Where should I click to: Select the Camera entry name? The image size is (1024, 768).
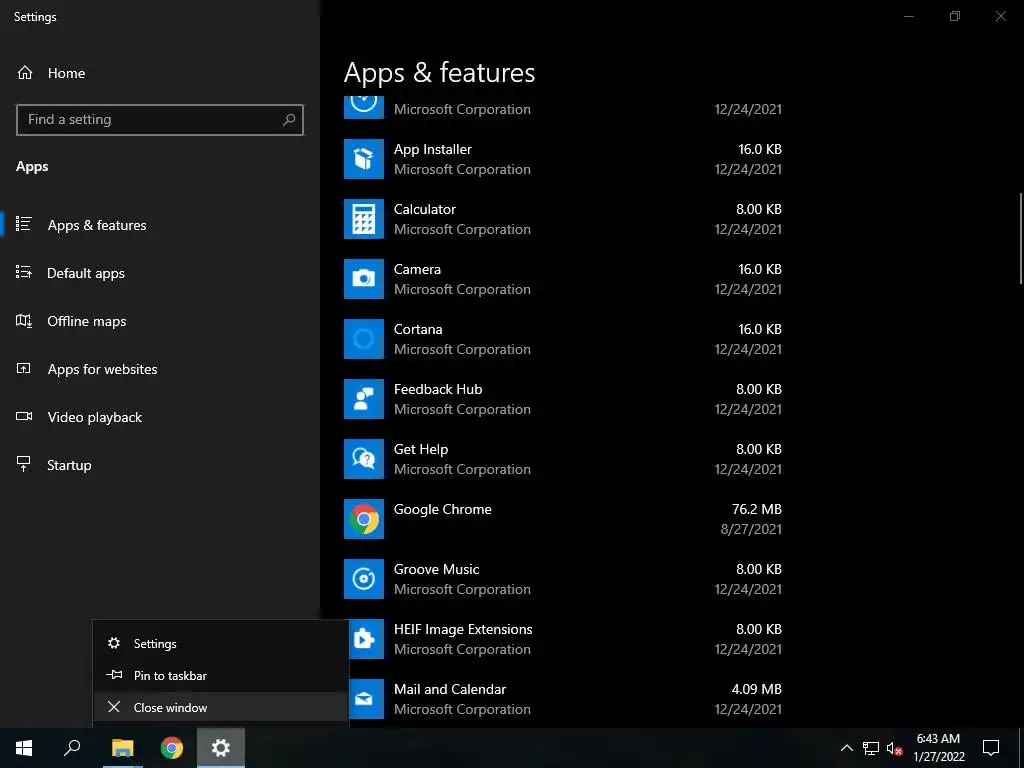(x=417, y=269)
